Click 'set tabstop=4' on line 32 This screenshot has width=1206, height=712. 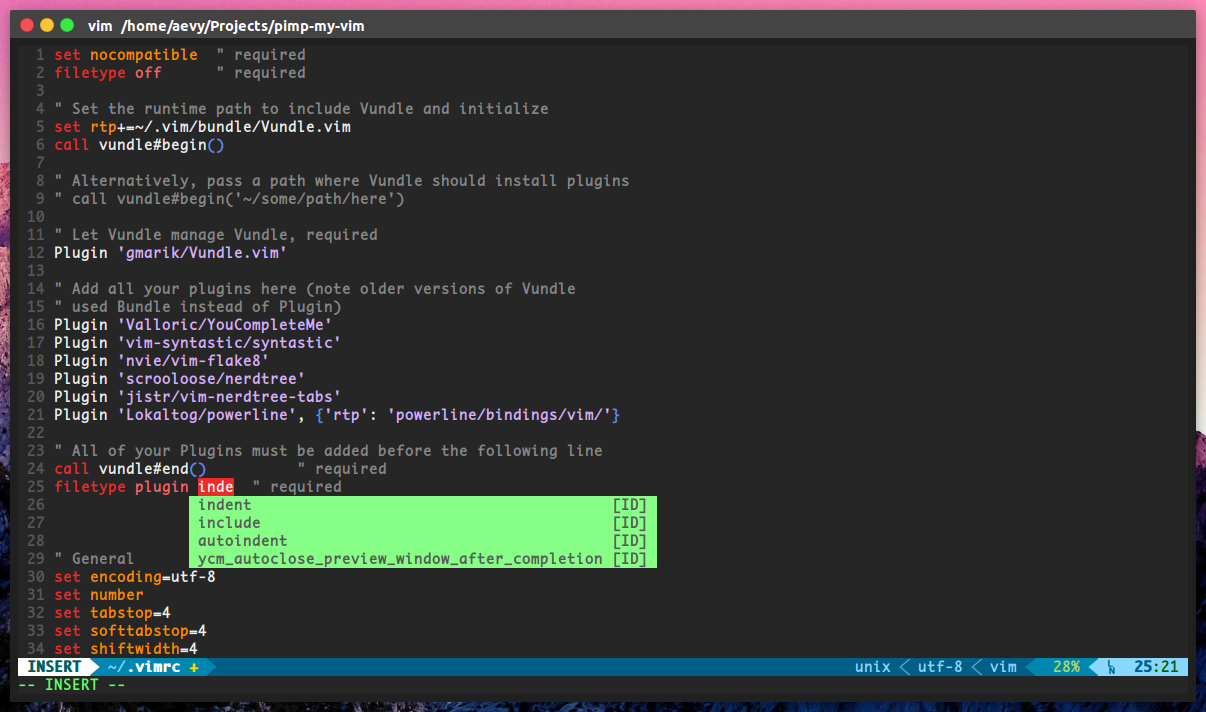pyautogui.click(x=112, y=613)
